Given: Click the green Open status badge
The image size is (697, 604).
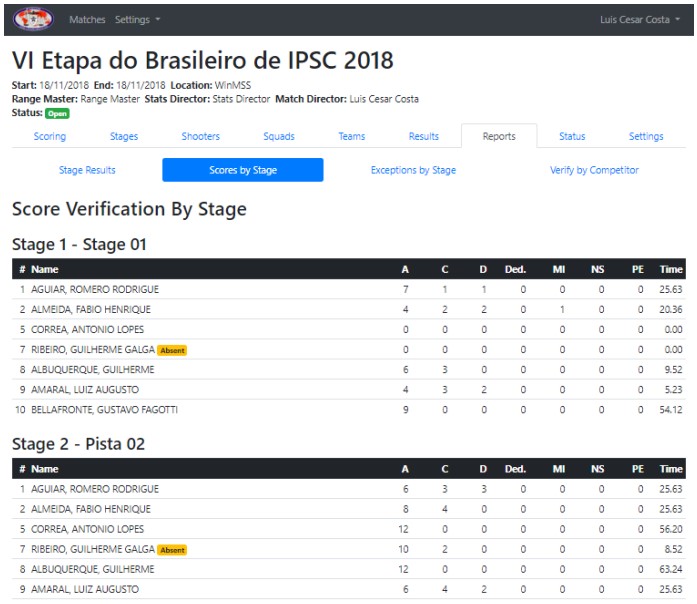Looking at the screenshot, I should point(57,113).
